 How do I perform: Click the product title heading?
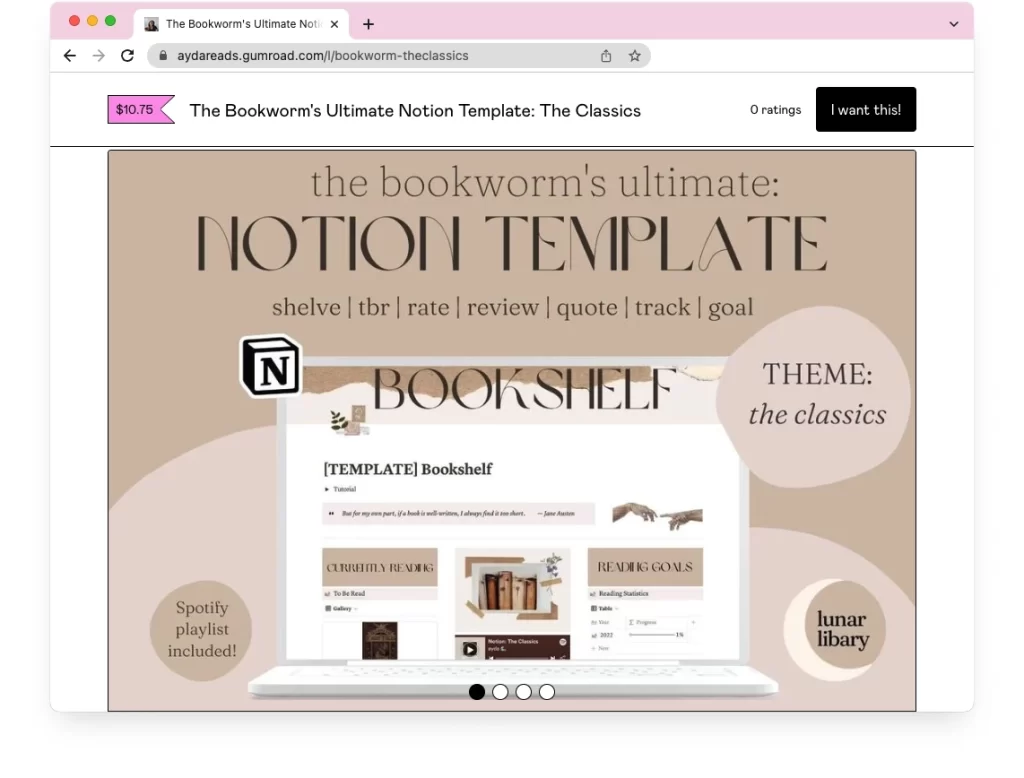click(415, 110)
